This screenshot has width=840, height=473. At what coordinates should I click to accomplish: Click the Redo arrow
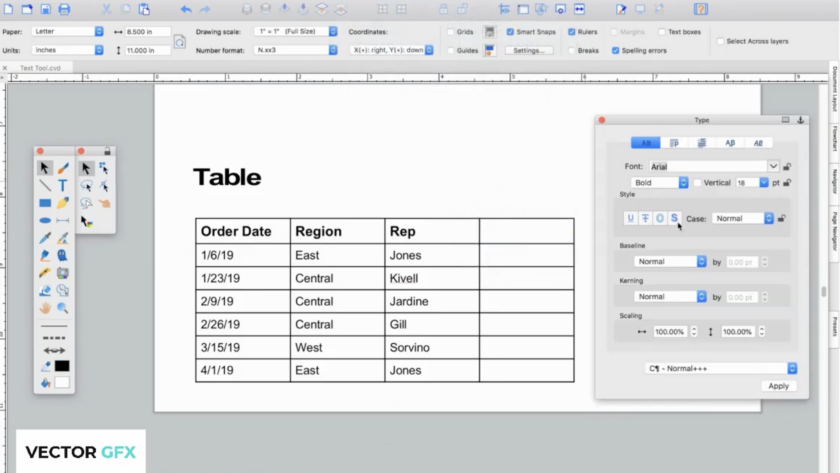coord(205,9)
